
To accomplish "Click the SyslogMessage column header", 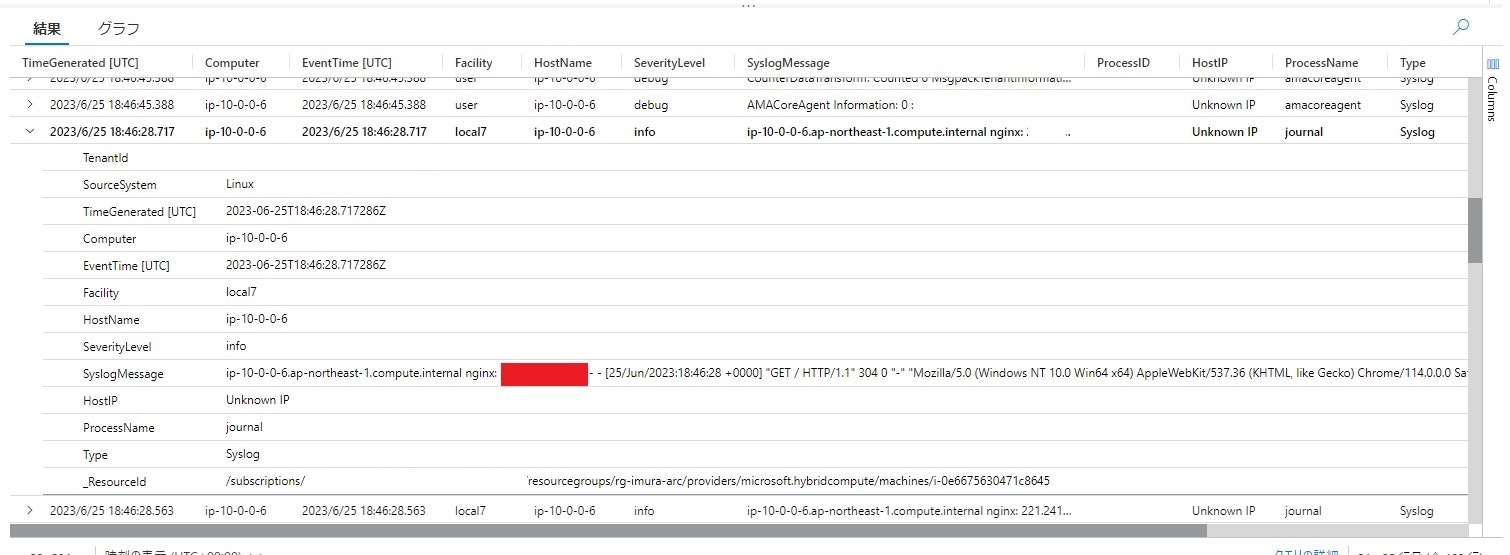I will (x=788, y=62).
